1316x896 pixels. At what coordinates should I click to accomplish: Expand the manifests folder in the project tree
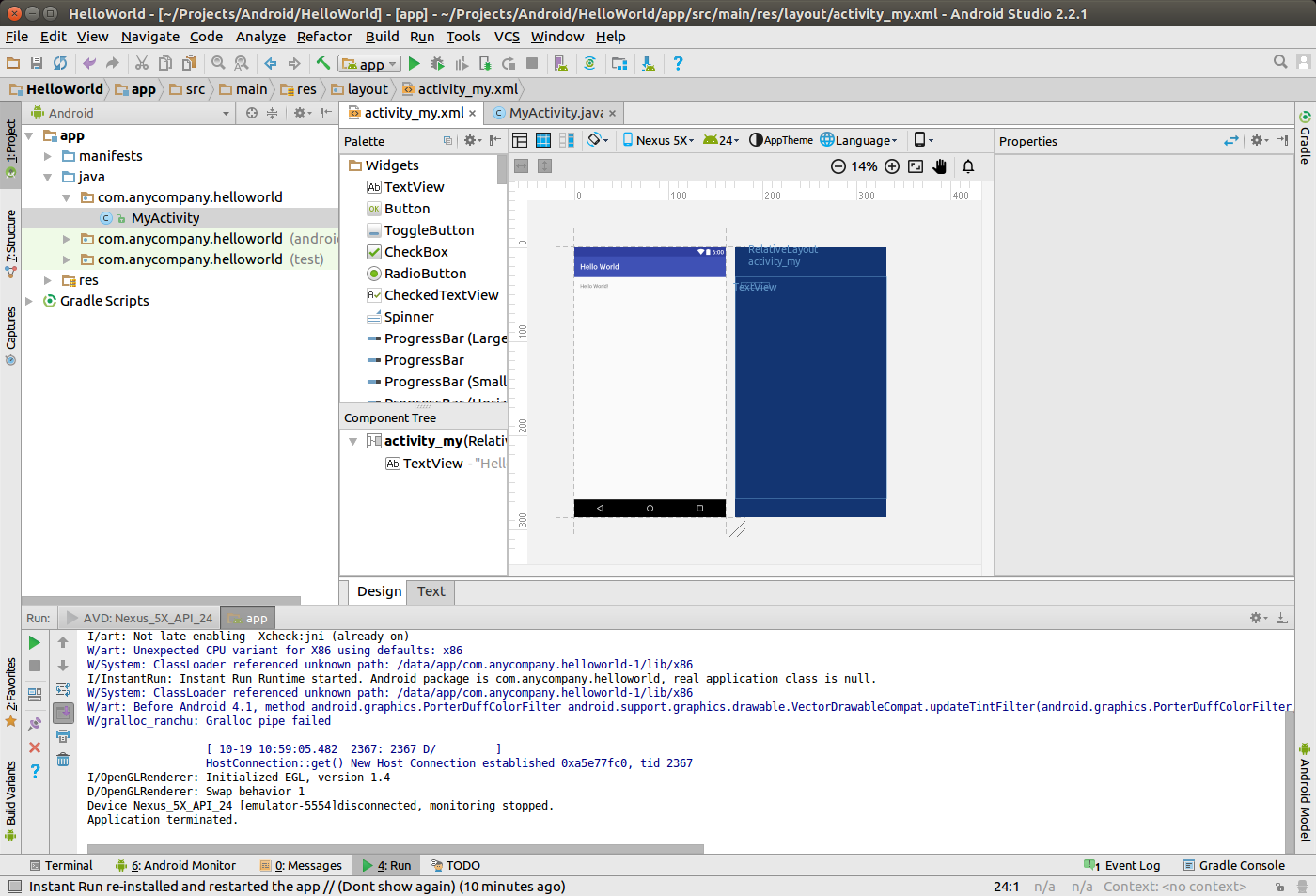(48, 156)
